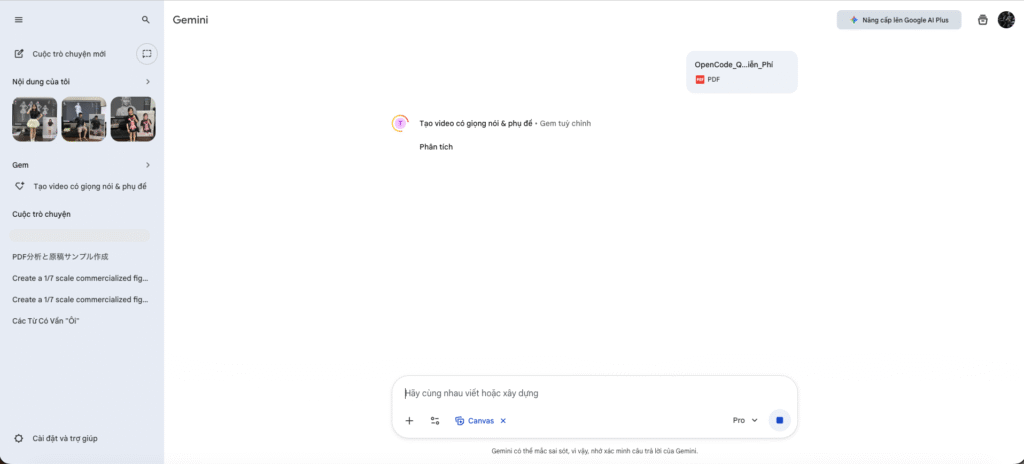Expand the Nội dung của tôi section
This screenshot has width=1024, height=464.
147,81
